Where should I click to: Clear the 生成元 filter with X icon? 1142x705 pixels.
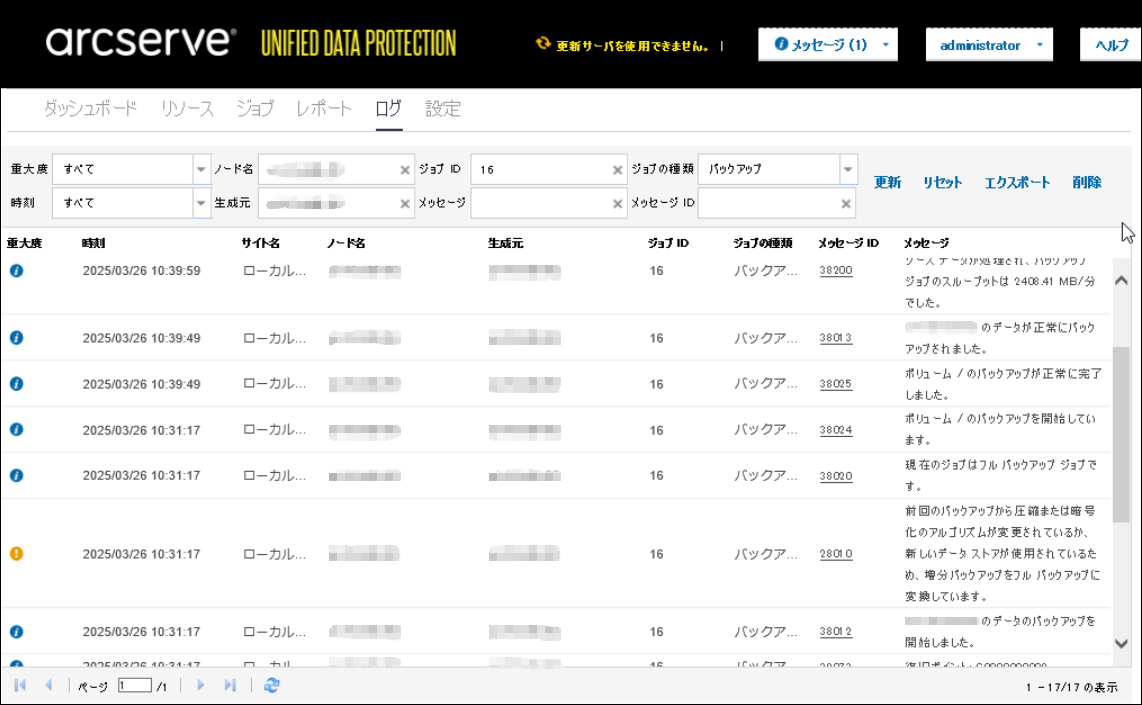pos(405,204)
